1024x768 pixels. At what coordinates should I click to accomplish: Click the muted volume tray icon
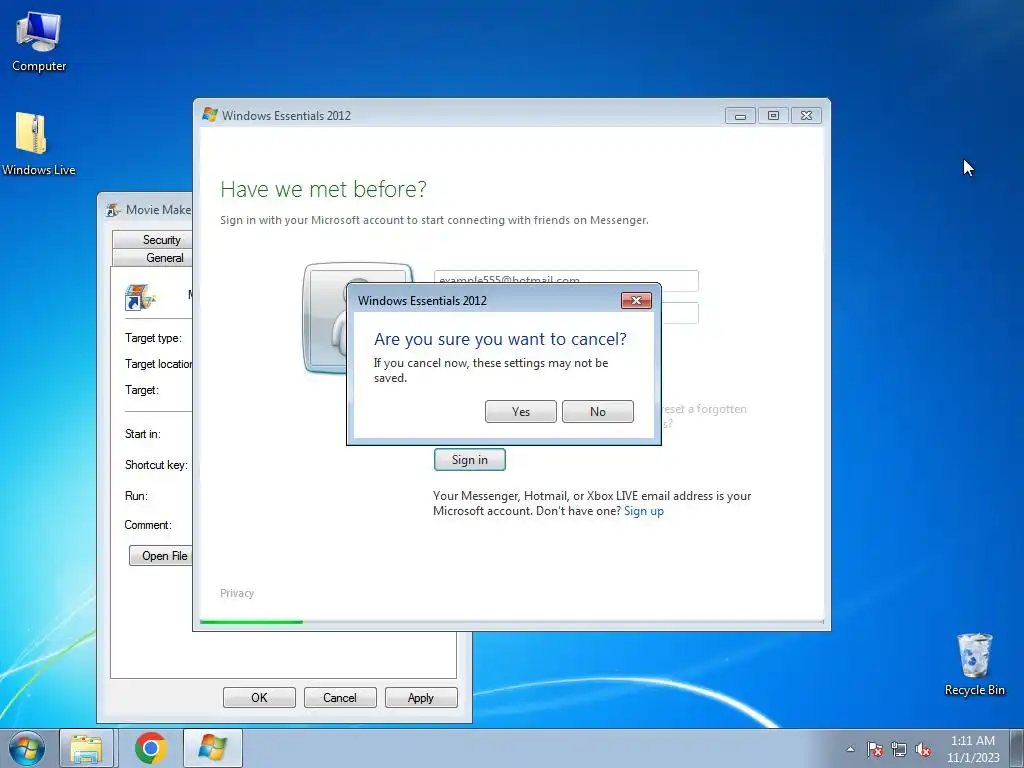point(923,749)
